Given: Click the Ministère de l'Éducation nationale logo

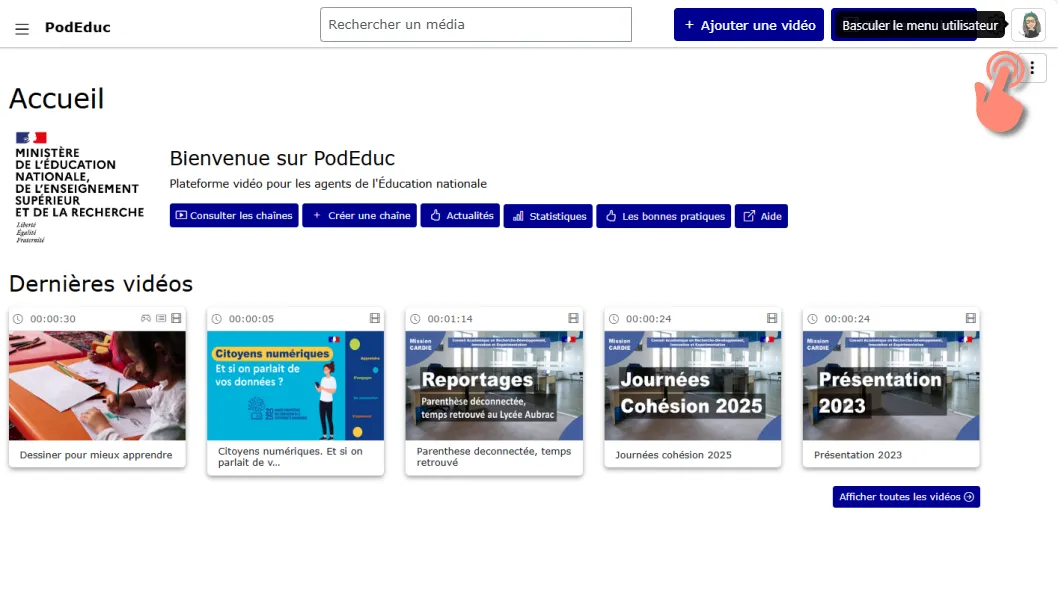Looking at the screenshot, I should click(x=80, y=187).
